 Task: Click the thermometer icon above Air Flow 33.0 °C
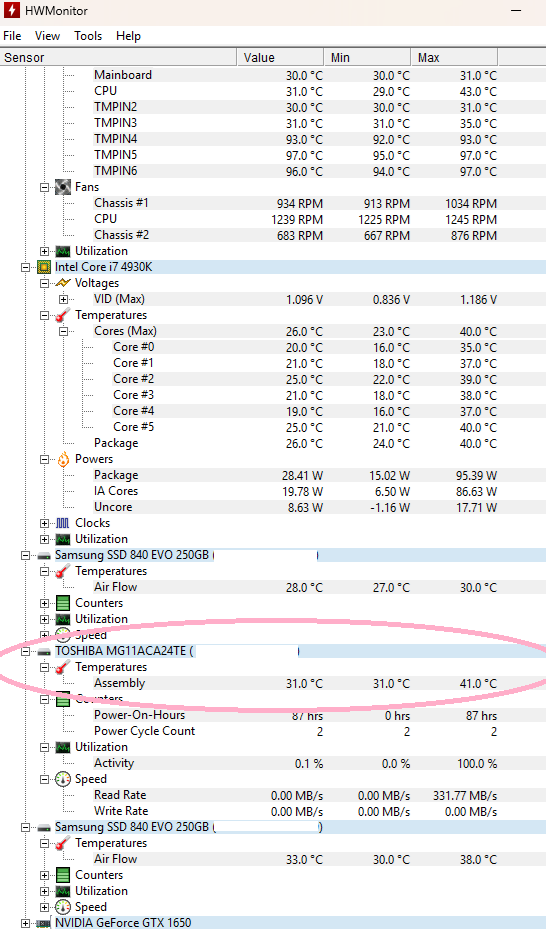(x=63, y=843)
